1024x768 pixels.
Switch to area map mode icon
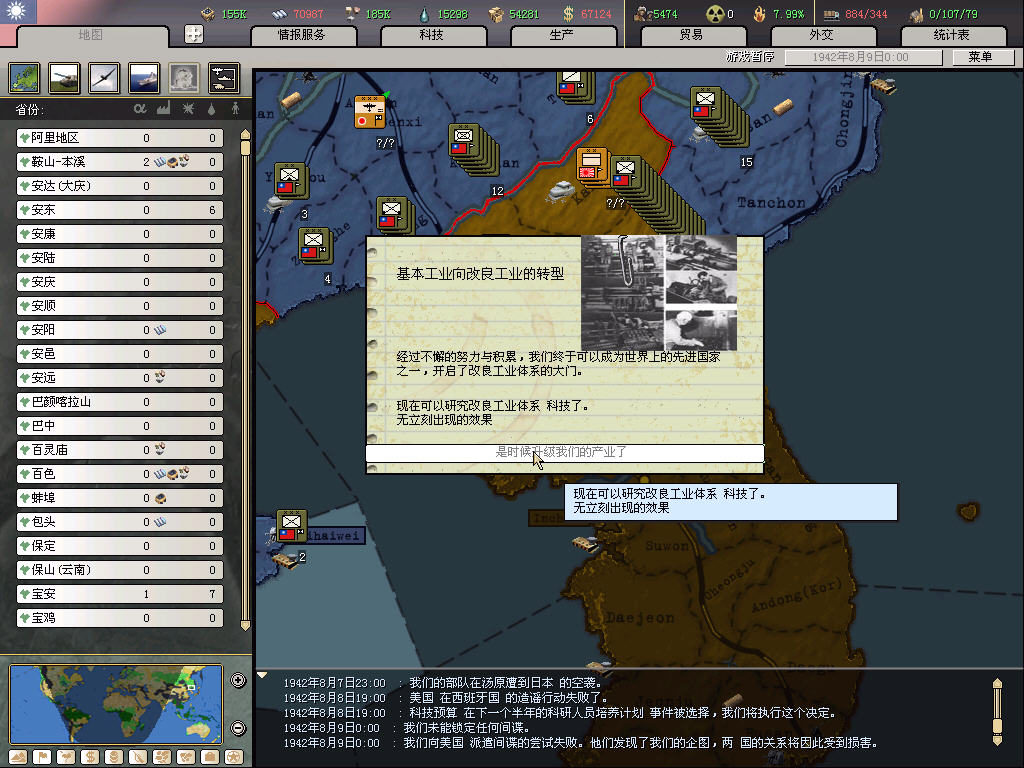click(186, 758)
